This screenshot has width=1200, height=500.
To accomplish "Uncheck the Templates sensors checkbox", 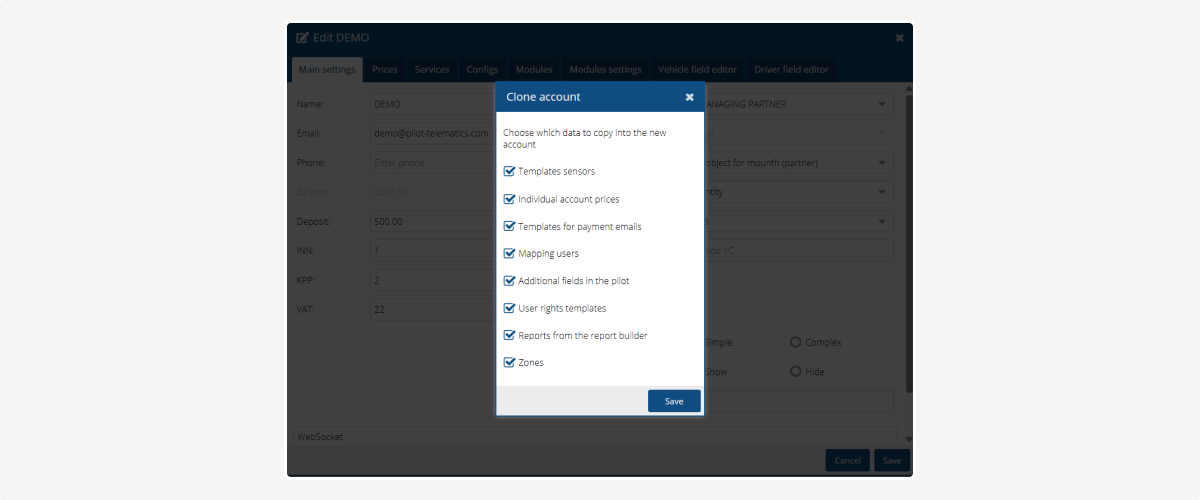I will [509, 172].
